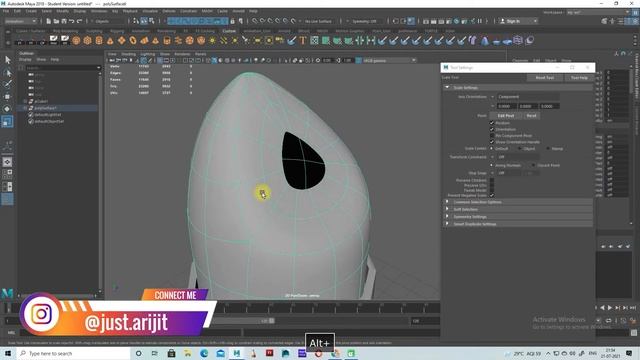Click the play forward playback button
The width and height of the screenshot is (640, 360).
(x=610, y=308)
